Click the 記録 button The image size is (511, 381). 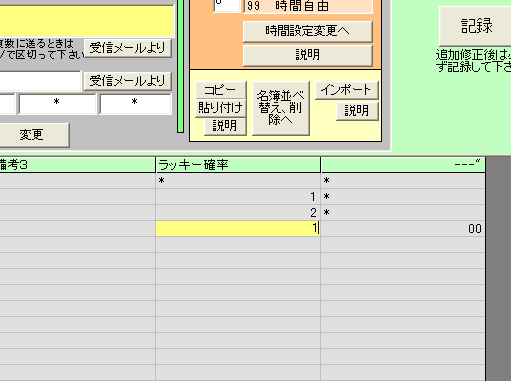(476, 26)
